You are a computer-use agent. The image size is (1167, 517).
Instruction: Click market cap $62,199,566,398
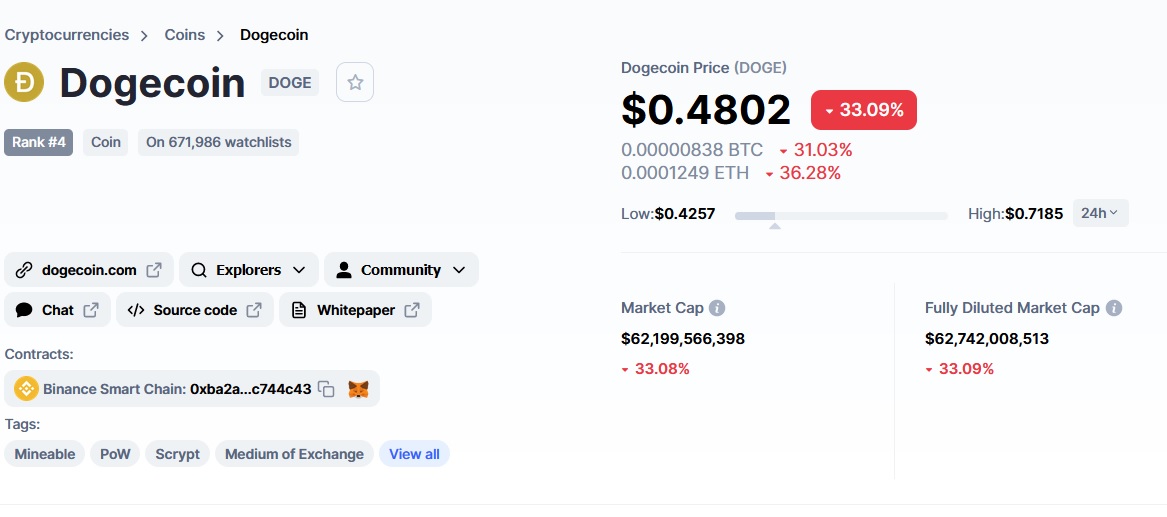pos(682,339)
